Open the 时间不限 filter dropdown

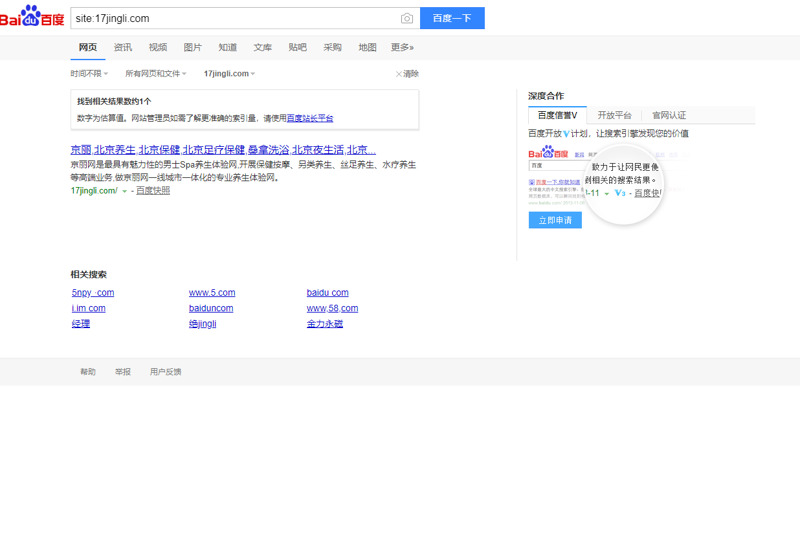[89, 74]
